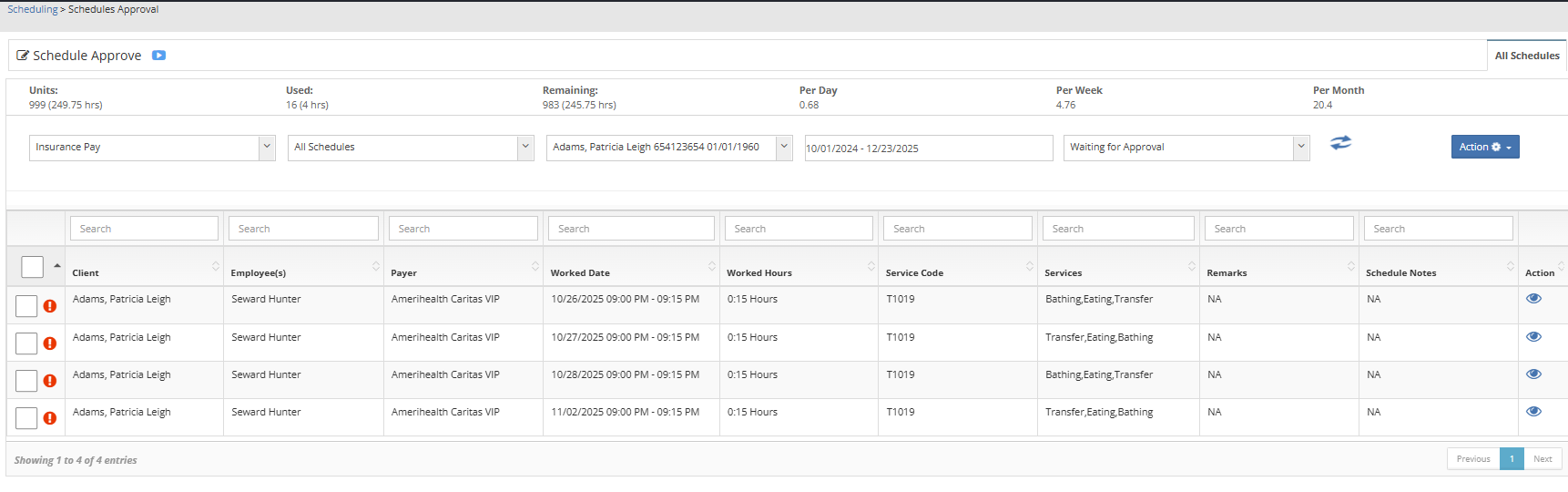Switch to the All Schedules tab

1526,56
